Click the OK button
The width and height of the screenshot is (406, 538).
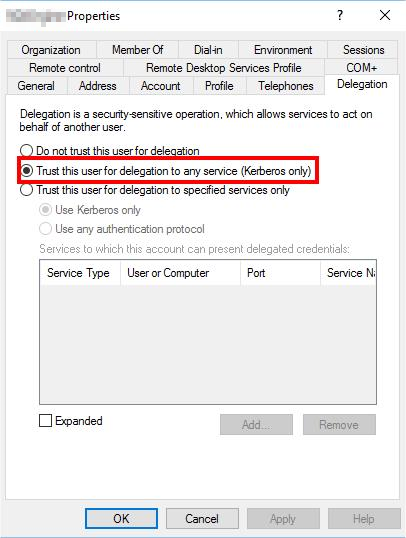[x=121, y=518]
